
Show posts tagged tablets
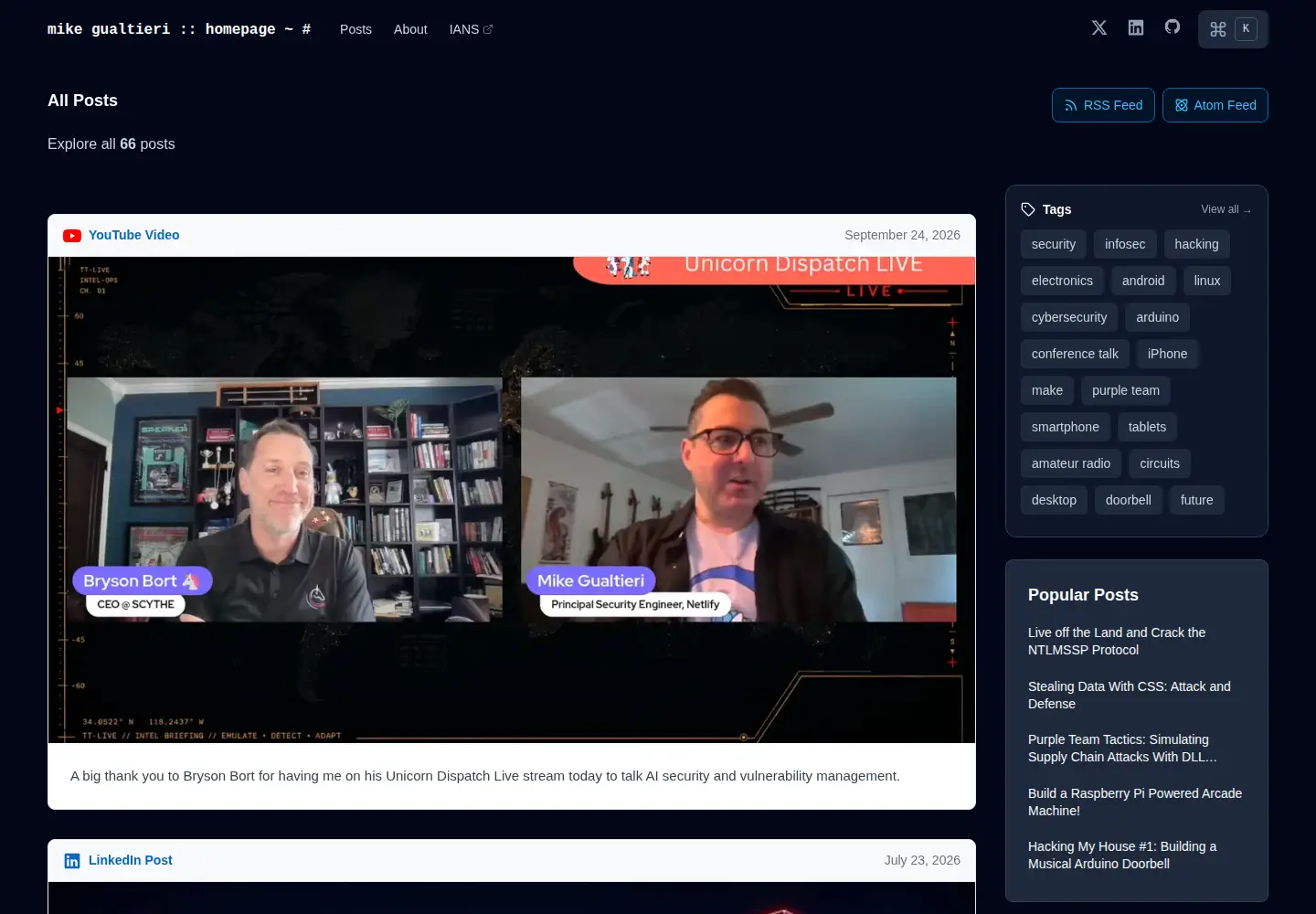1147,427
